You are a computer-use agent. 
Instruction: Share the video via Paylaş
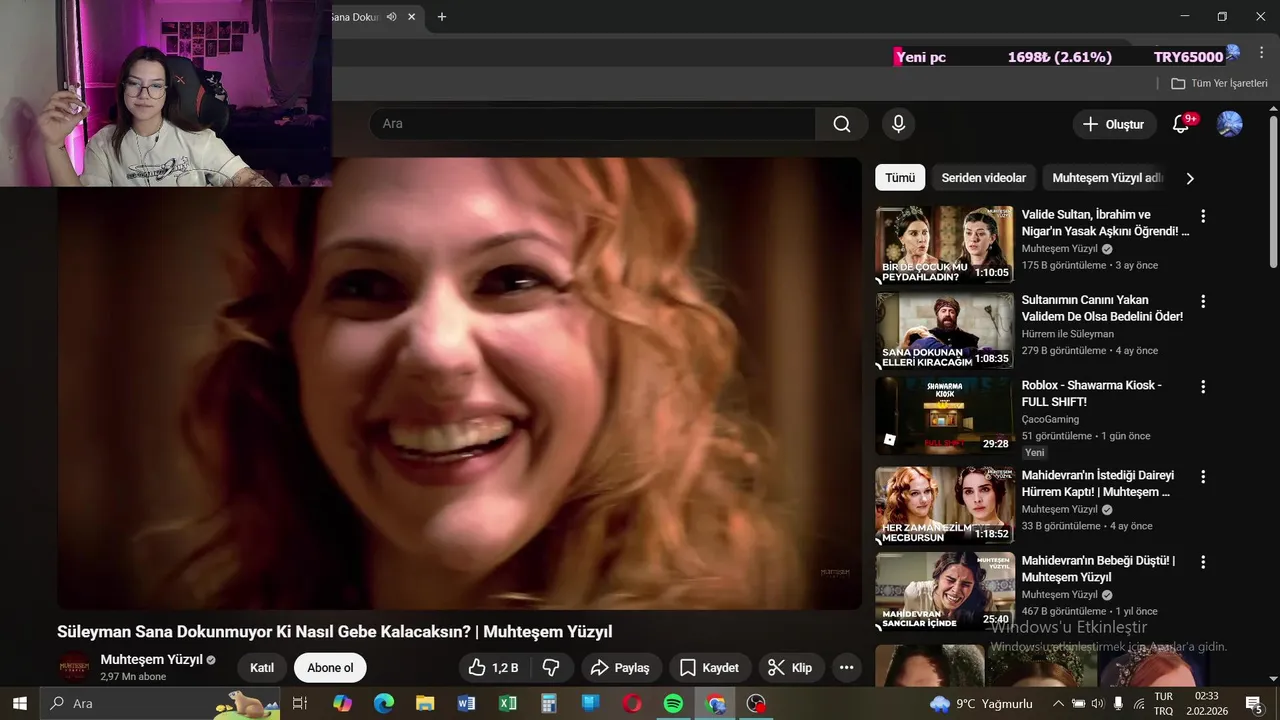(x=620, y=668)
